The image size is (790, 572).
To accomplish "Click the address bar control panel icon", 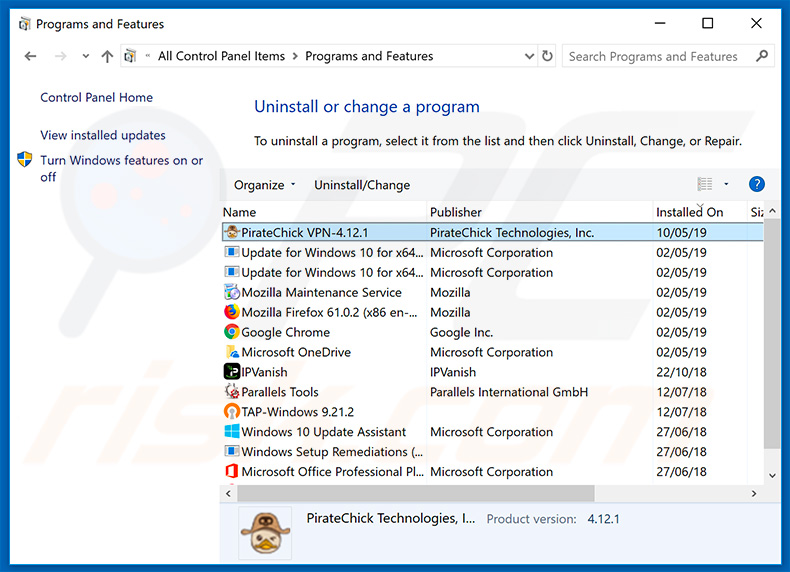I will click(130, 56).
